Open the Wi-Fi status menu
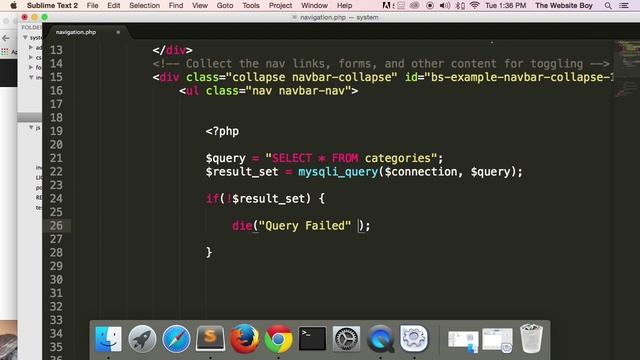This screenshot has height=360, width=640. pos(474,5)
